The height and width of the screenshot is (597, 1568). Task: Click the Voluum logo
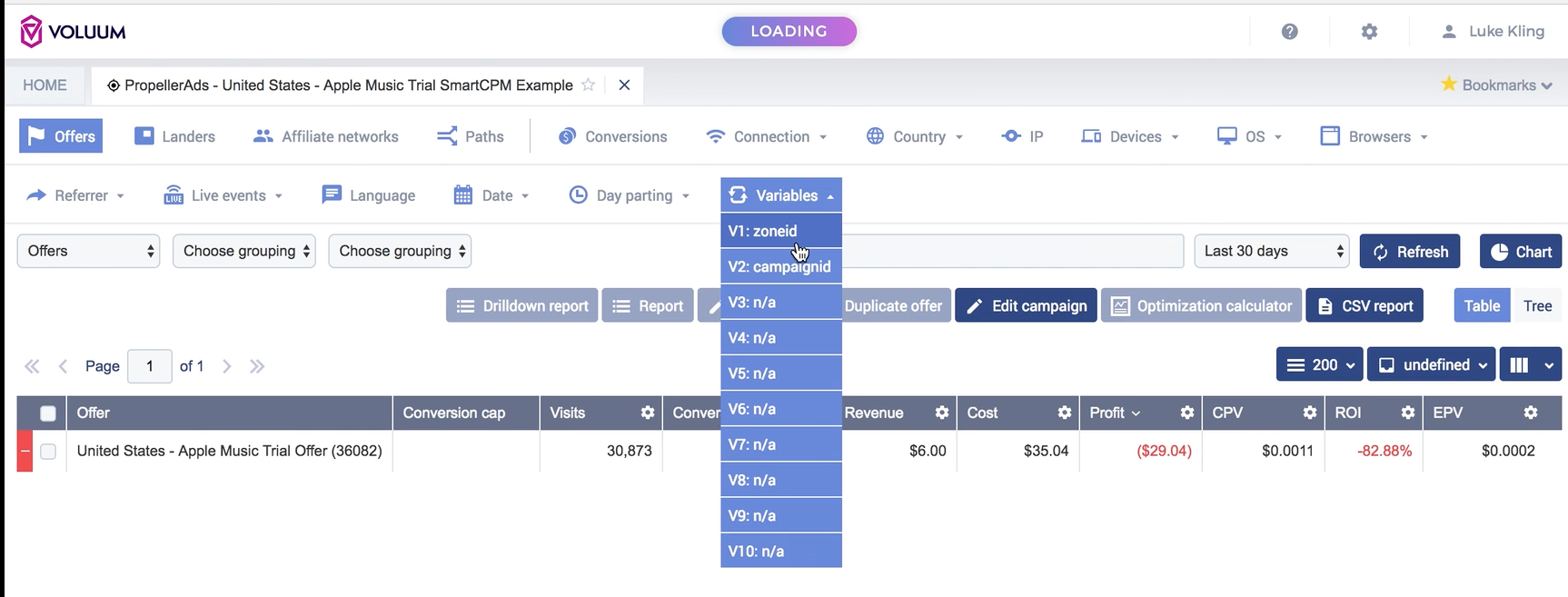73,32
